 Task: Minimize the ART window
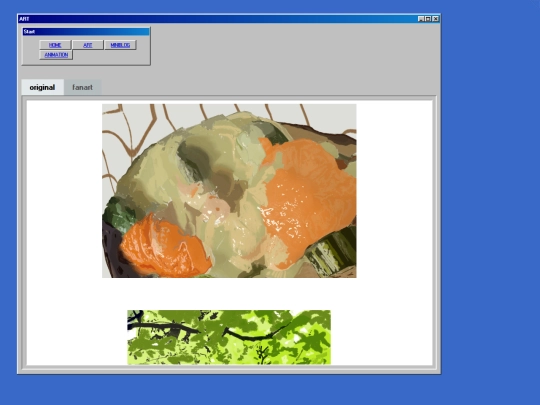click(x=421, y=19)
